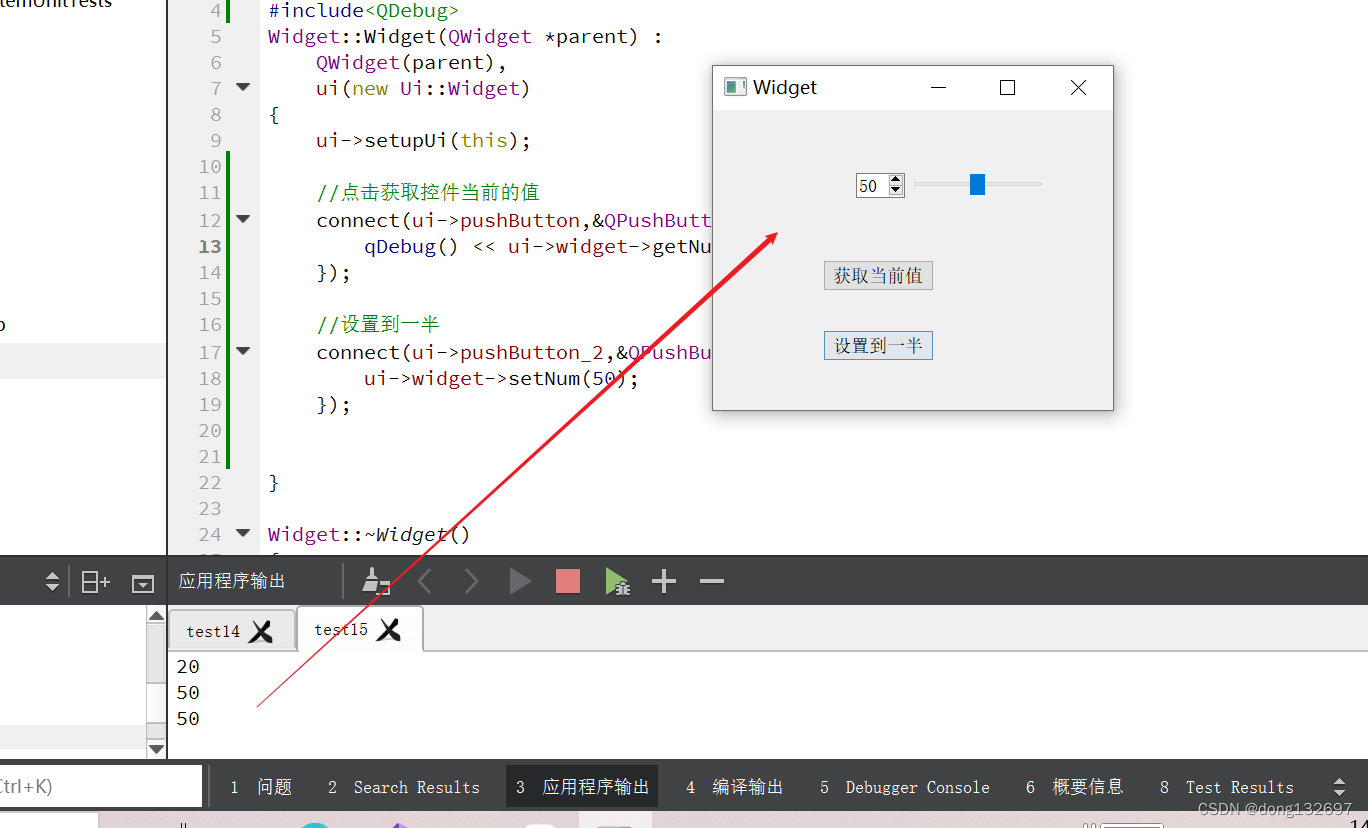The image size is (1368, 828).
Task: Collapse the code fold at line 7
Action: point(243,87)
